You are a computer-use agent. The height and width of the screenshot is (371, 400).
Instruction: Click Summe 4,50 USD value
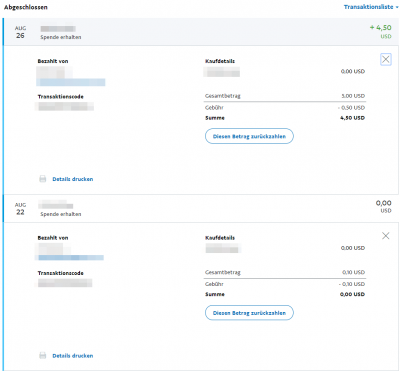pos(352,118)
